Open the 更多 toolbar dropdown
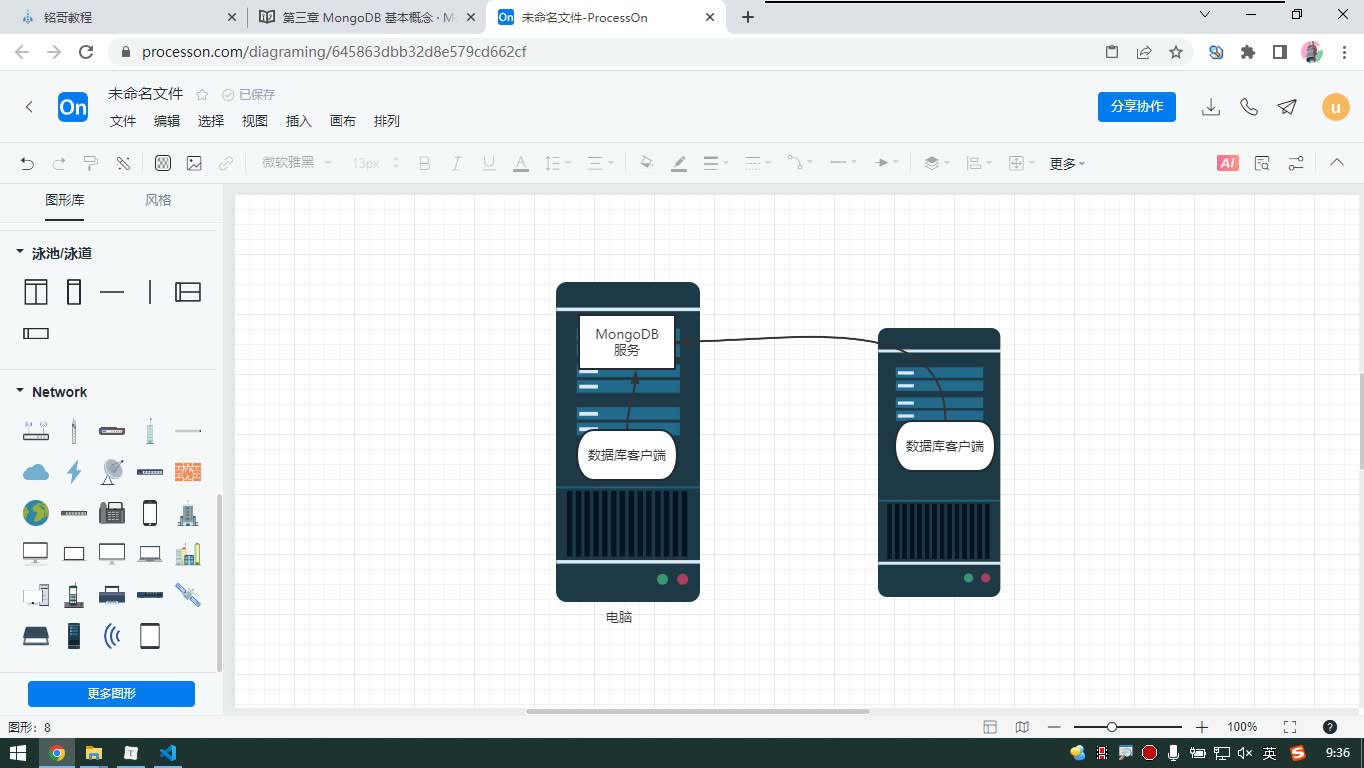The height and width of the screenshot is (768, 1364). [x=1067, y=163]
